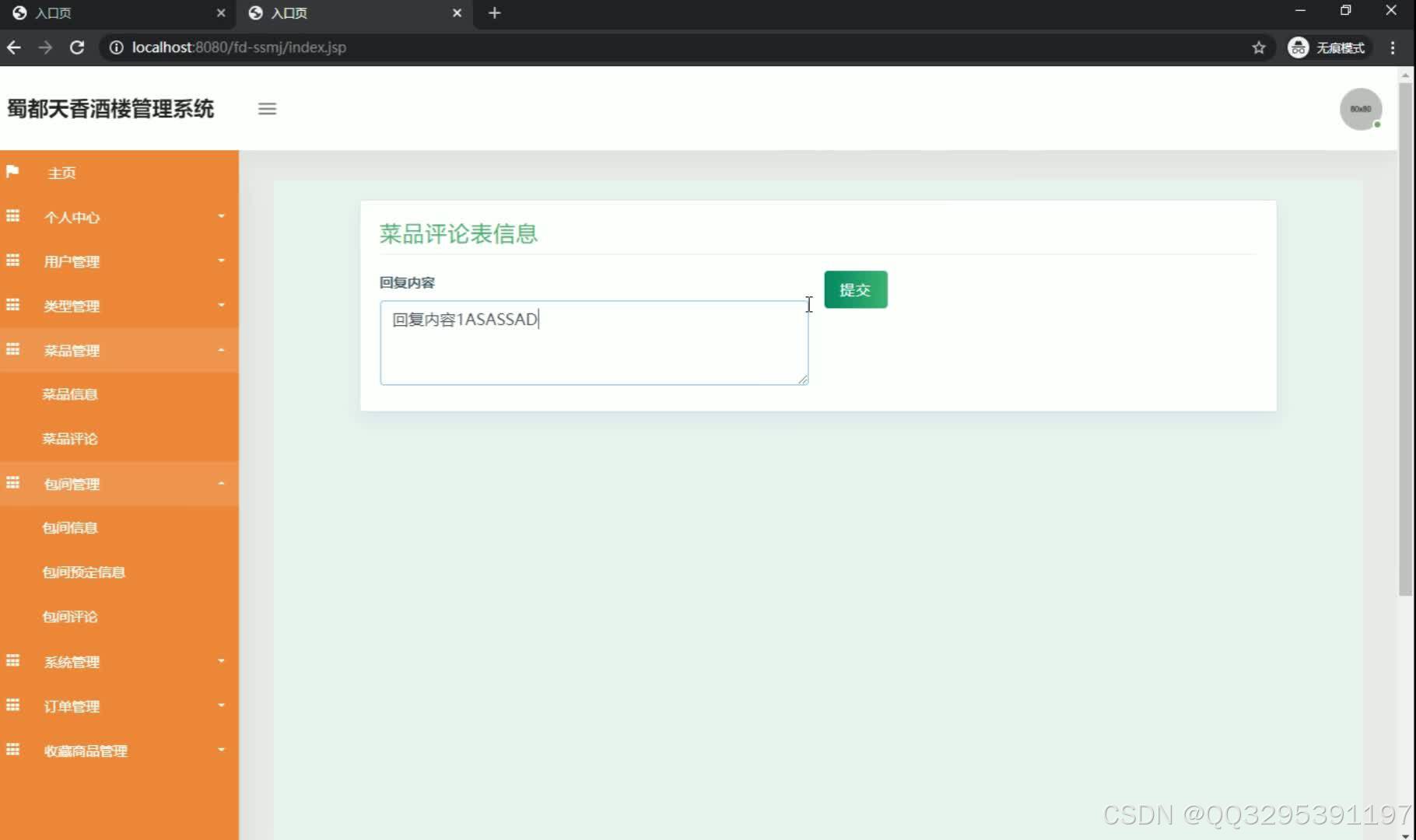Click grid icon next to 个人中心
The image size is (1416, 840).
tap(12, 216)
